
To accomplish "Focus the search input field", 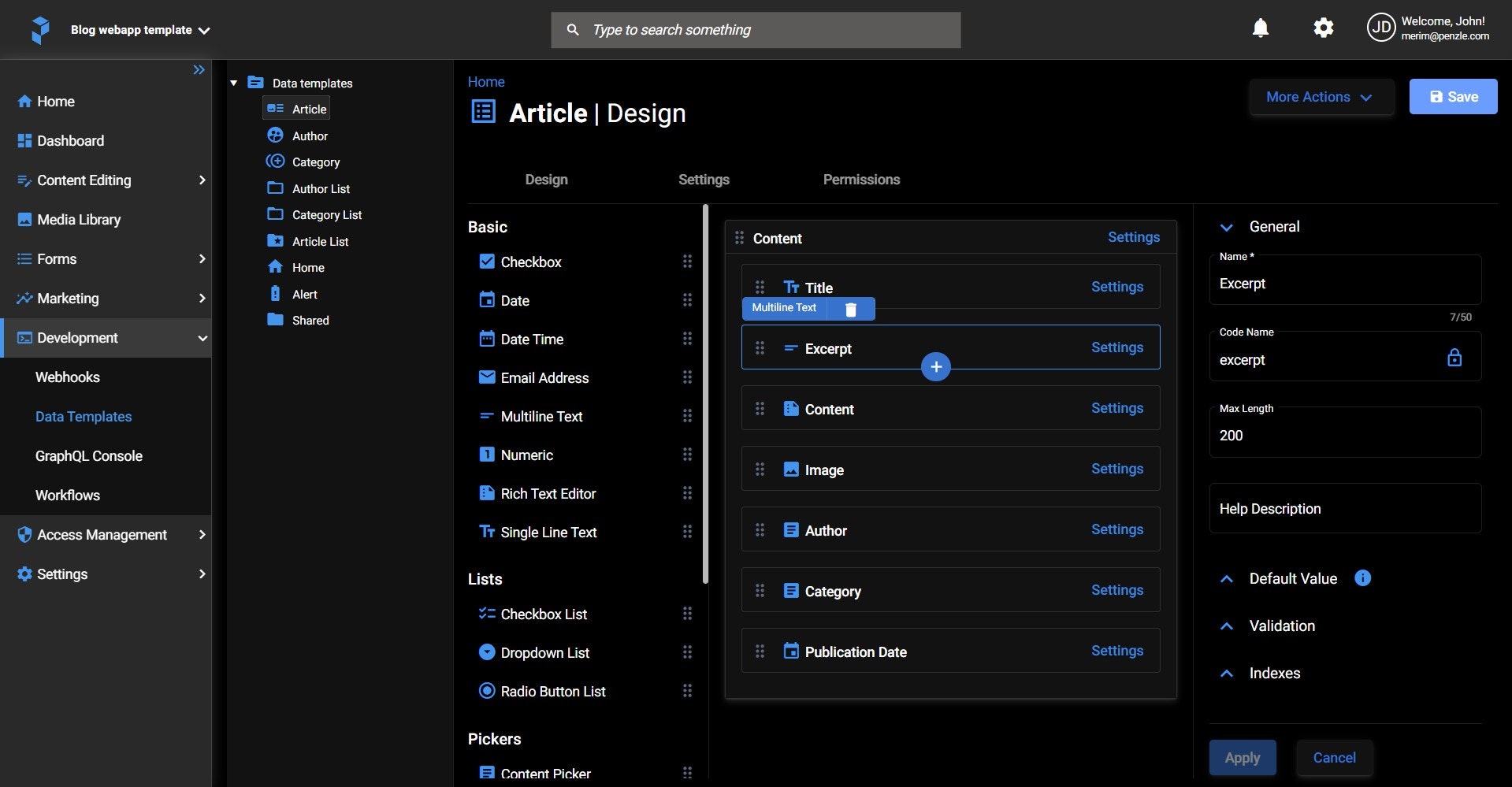I will tap(756, 30).
